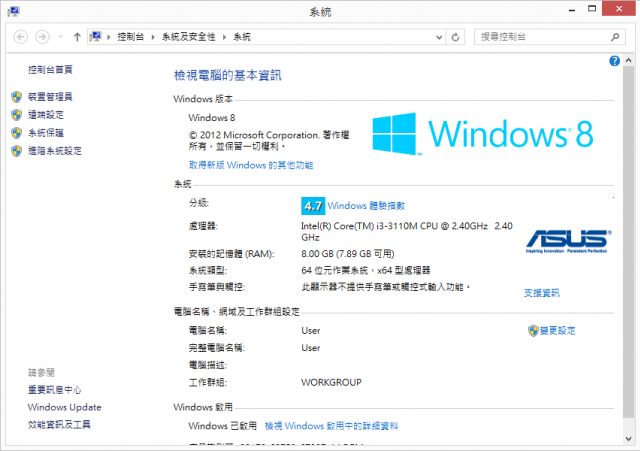This screenshot has width=640, height=451.
Task: Open address bar history dropdown
Action: (439, 37)
